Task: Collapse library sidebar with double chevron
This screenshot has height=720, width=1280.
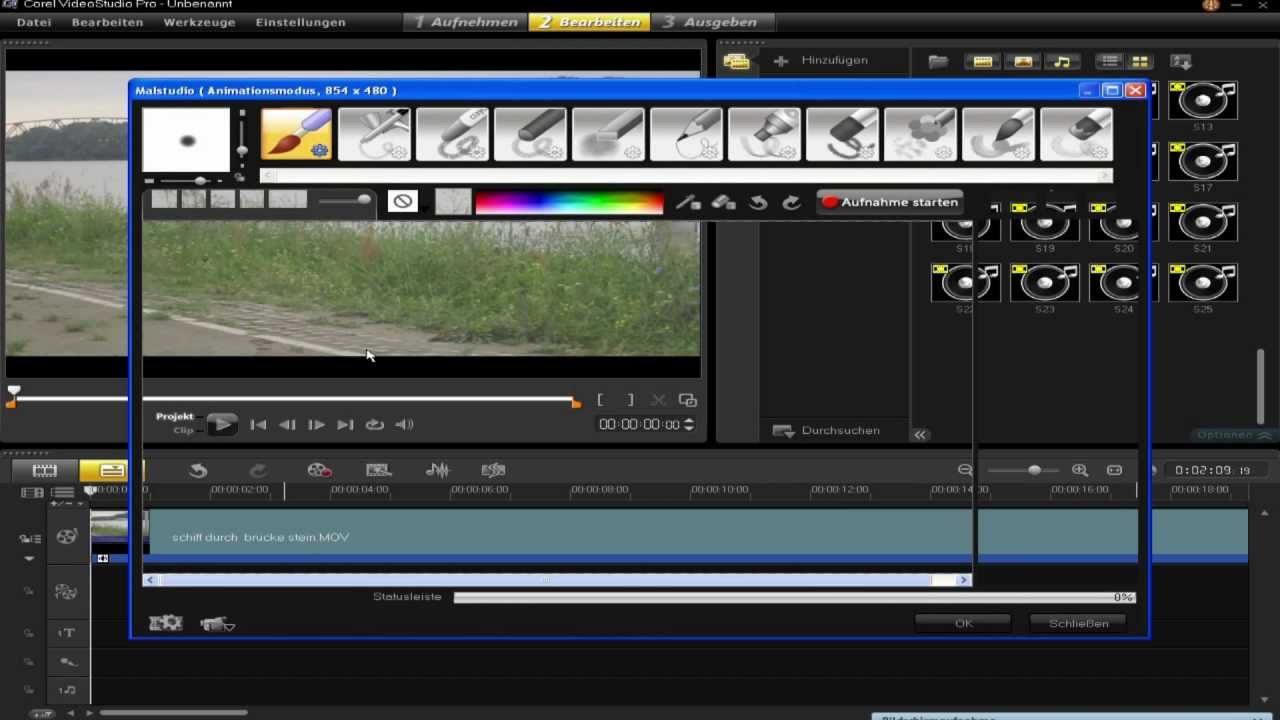Action: coord(920,434)
